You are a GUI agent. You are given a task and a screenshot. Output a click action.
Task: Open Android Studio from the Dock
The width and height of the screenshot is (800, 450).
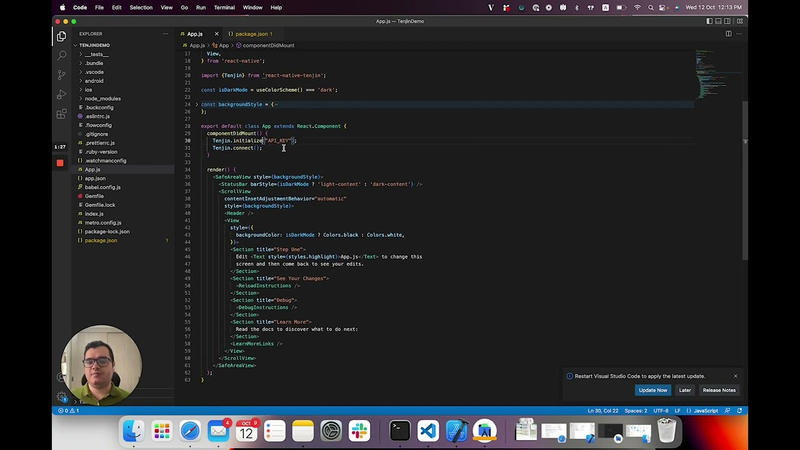click(485, 431)
